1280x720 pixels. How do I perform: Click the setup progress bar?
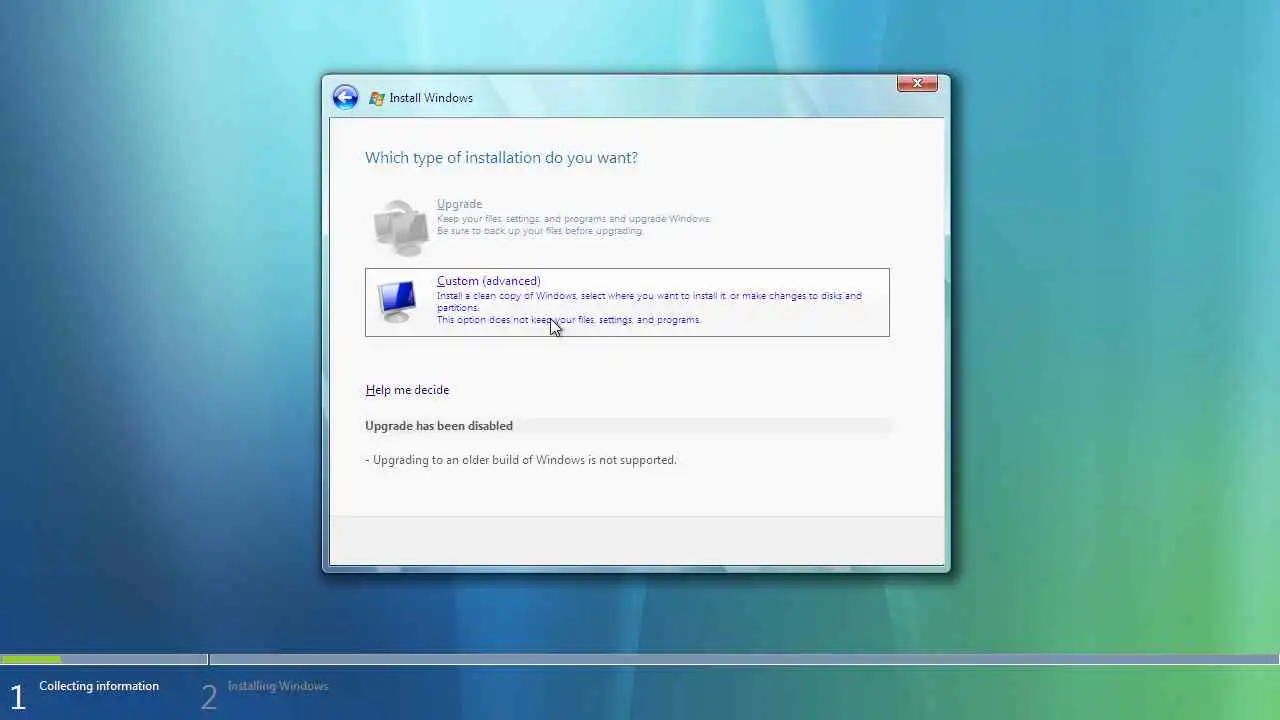[x=640, y=659]
